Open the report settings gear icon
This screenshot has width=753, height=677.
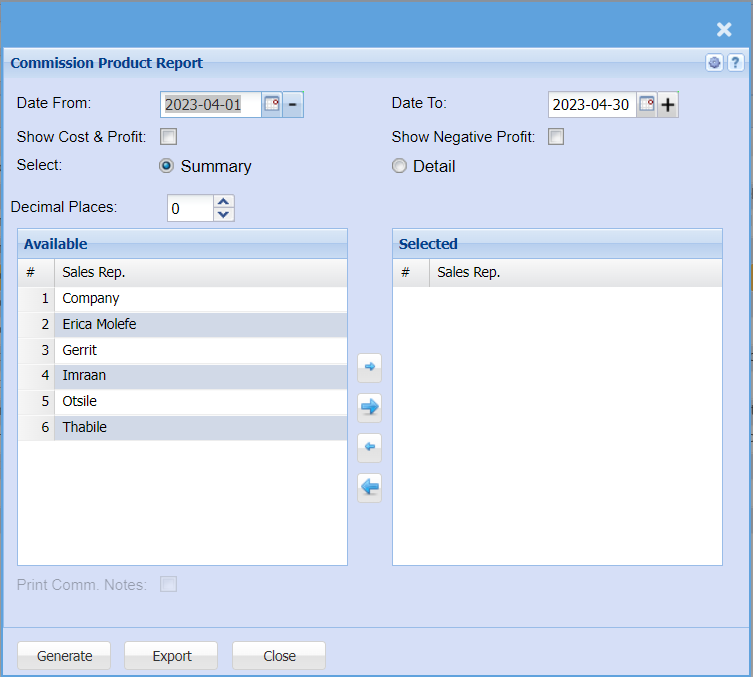click(714, 63)
